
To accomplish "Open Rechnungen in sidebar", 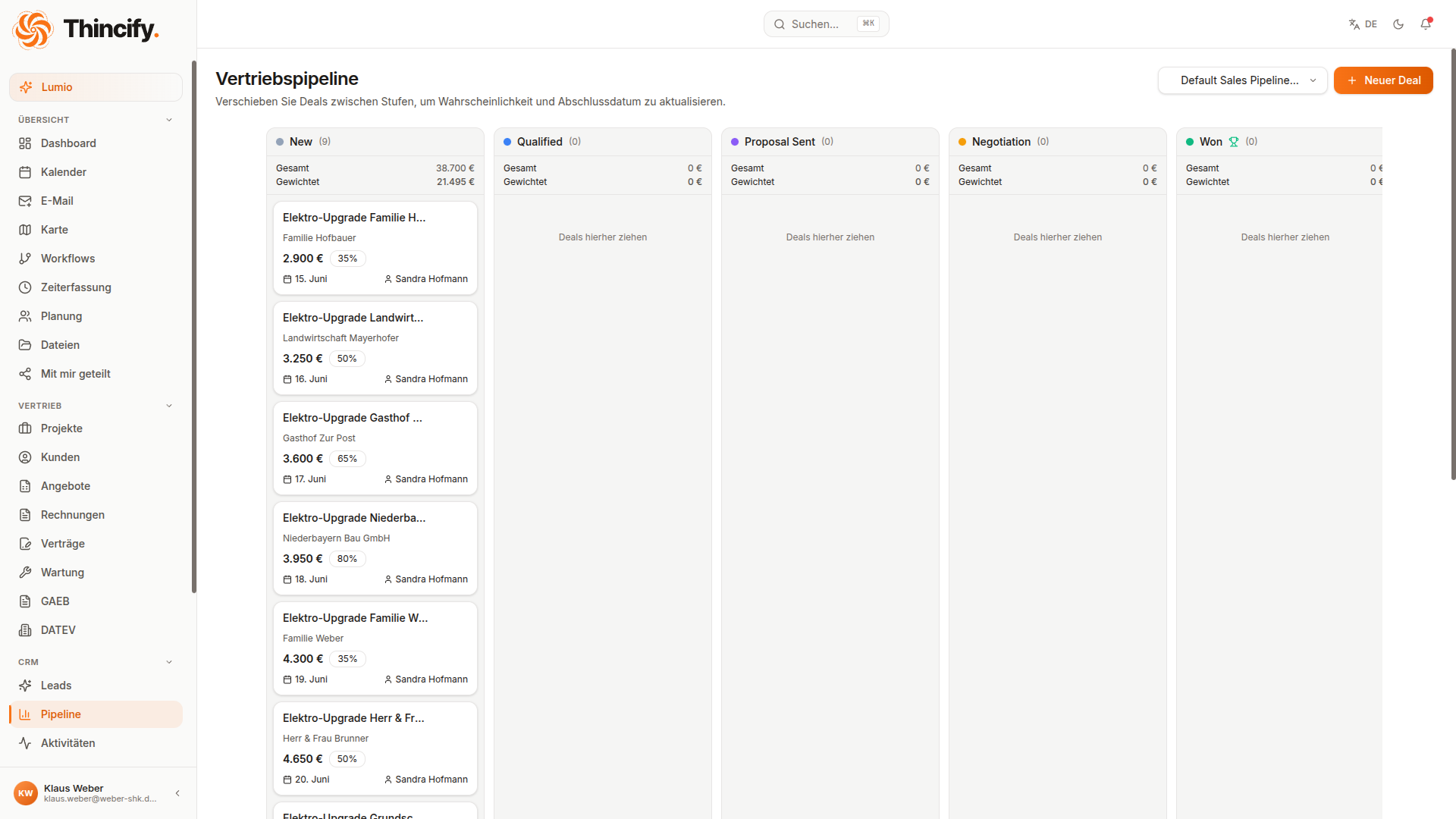I will pos(96,515).
